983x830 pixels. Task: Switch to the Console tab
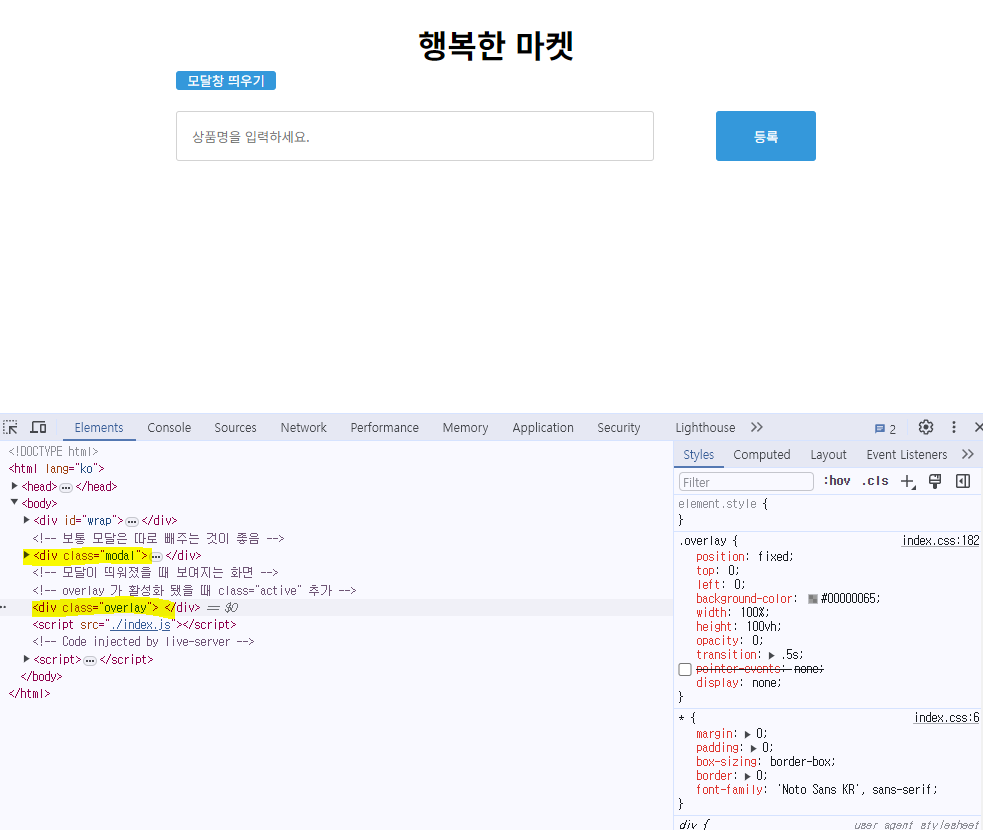pos(169,428)
